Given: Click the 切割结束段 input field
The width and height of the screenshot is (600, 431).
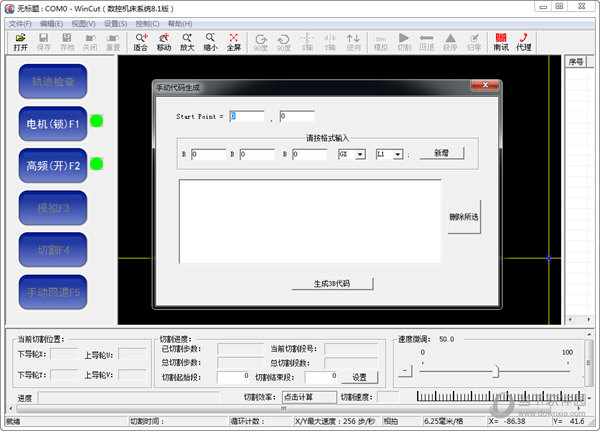Looking at the screenshot, I should click(x=321, y=377).
